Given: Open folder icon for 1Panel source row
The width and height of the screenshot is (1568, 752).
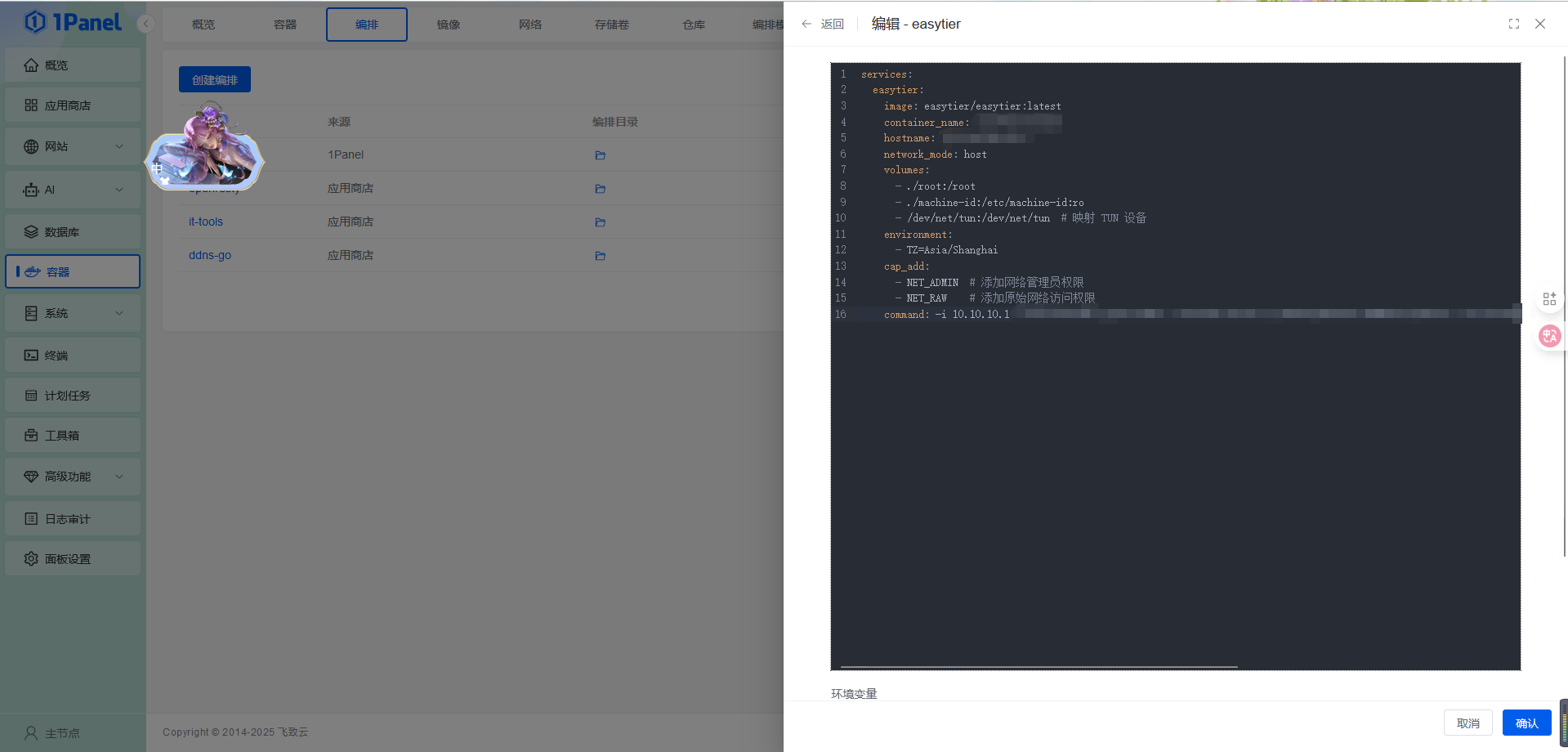Looking at the screenshot, I should pyautogui.click(x=600, y=155).
